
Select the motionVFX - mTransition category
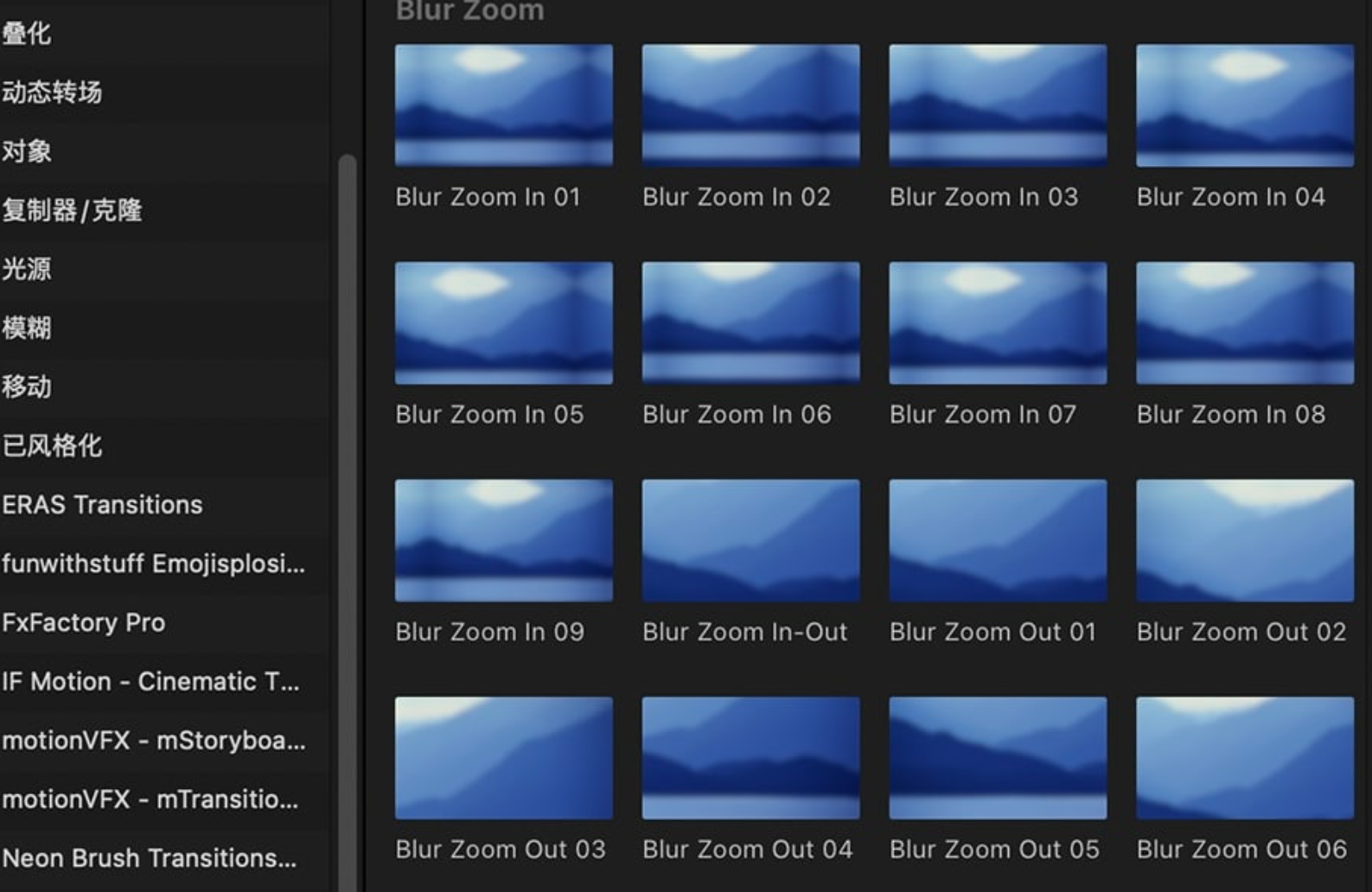[x=150, y=800]
